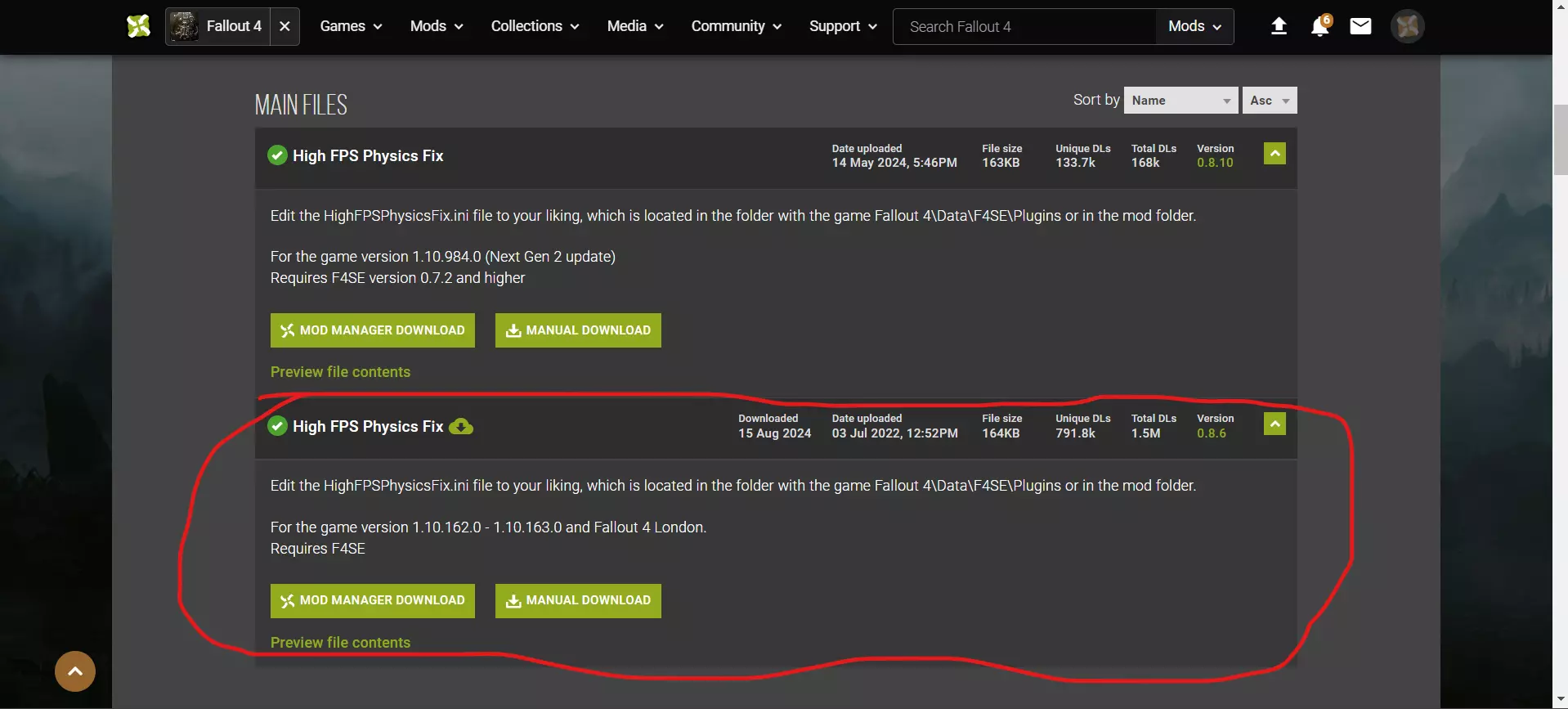Click the '14 May 2024, 5:46PM' upload date
Screen dimensions: 1568x709
[x=894, y=163]
